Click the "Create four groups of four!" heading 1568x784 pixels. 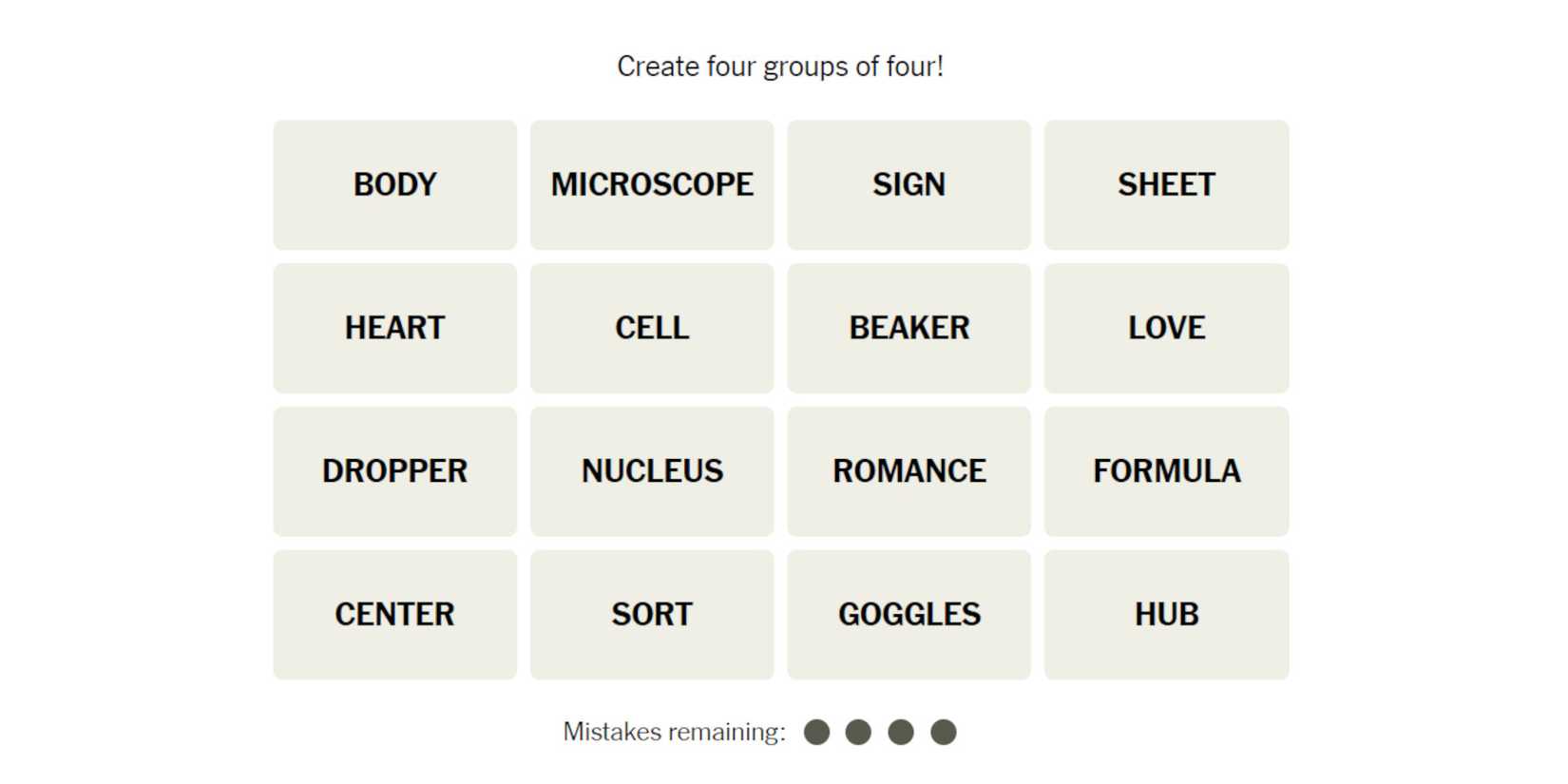[x=780, y=67]
